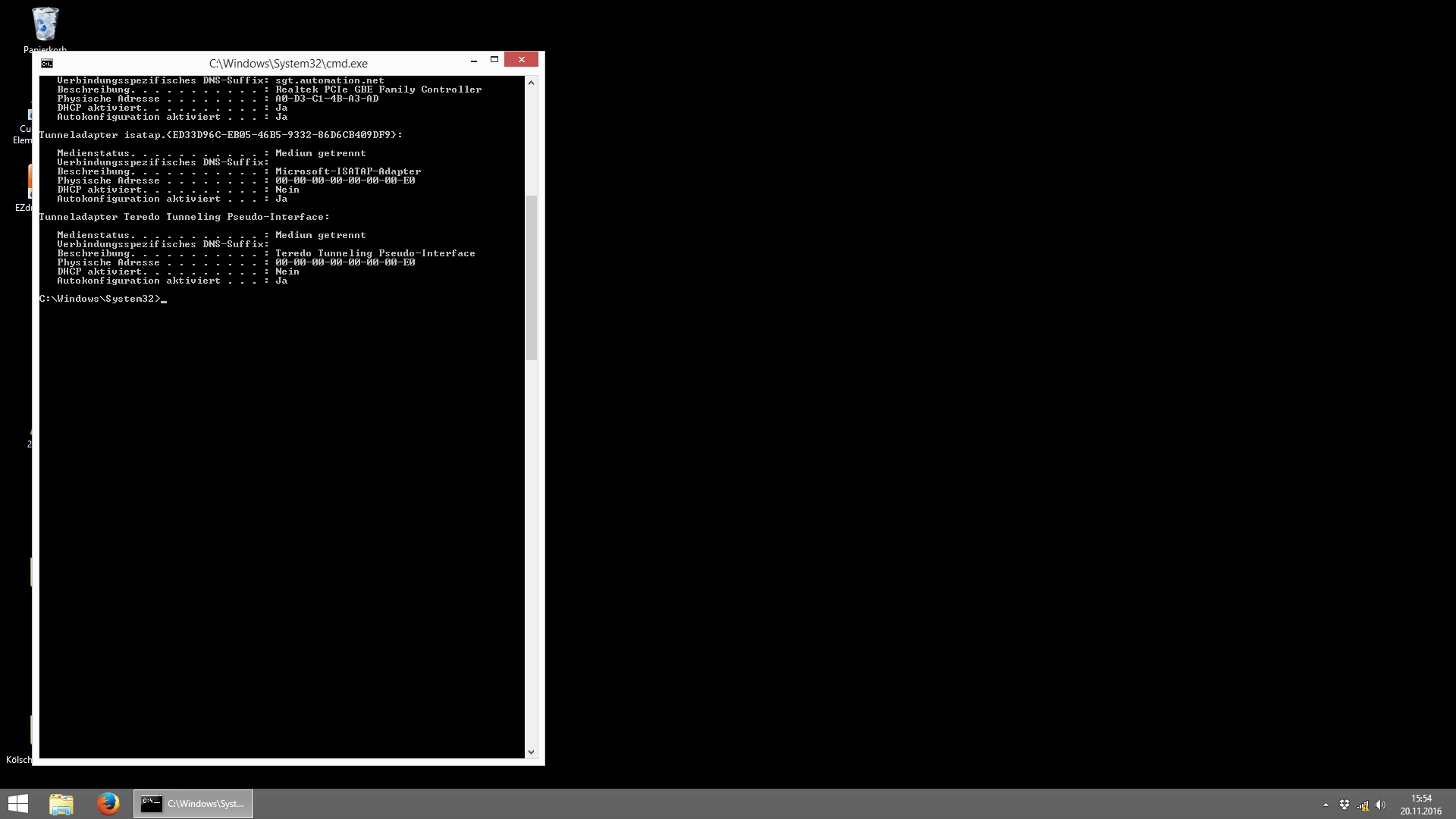Minimize the cmd.exe window

(474, 60)
